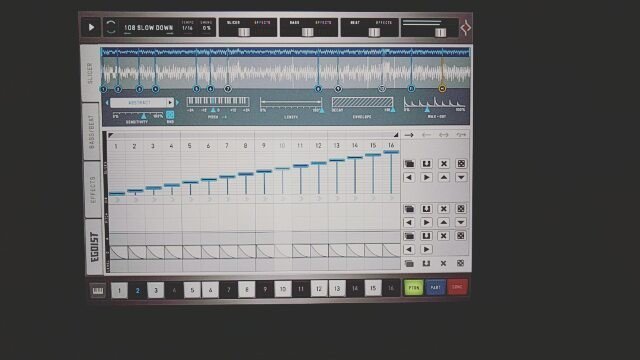The width and height of the screenshot is (640, 360).
Task: Lower top lane values with down arrow
Action: coord(461,178)
